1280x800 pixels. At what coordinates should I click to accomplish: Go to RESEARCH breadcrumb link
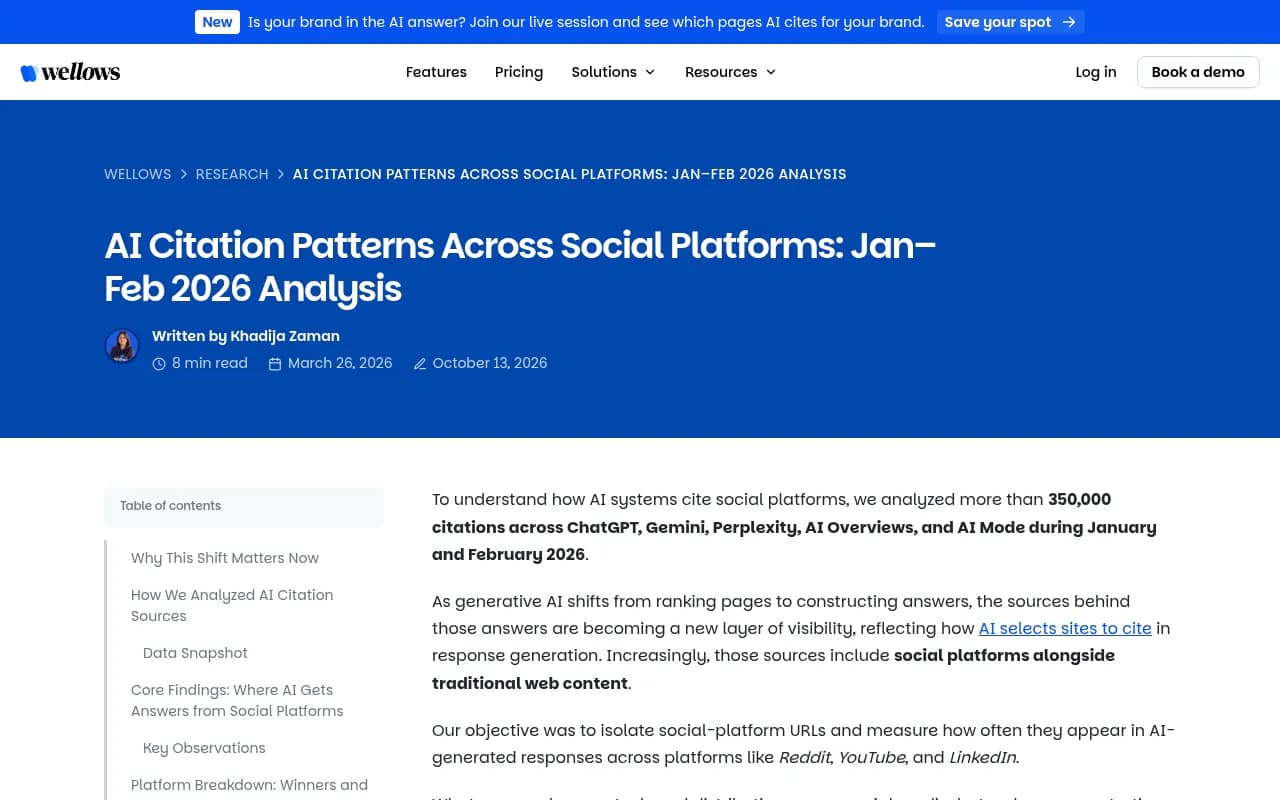pos(232,174)
